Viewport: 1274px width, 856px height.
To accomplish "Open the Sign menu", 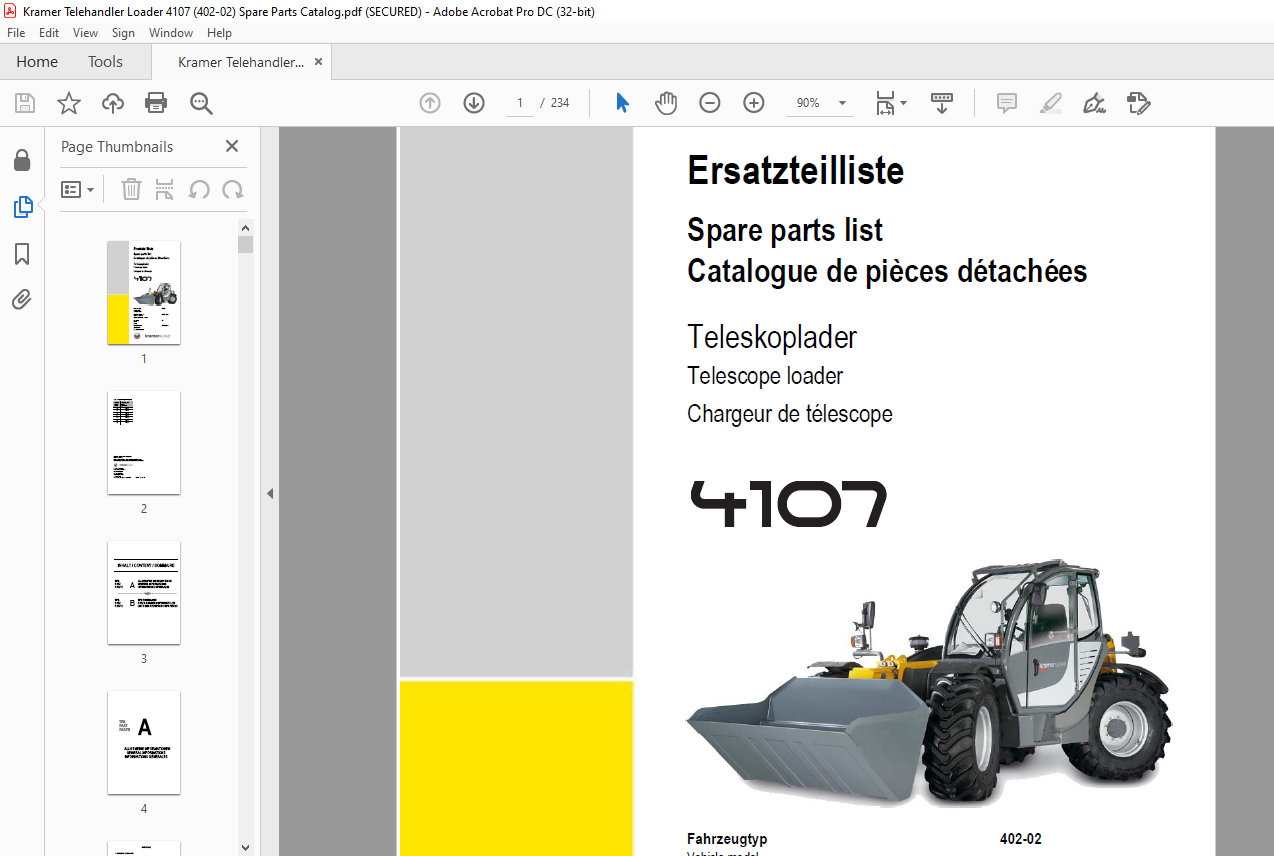I will pyautogui.click(x=123, y=33).
